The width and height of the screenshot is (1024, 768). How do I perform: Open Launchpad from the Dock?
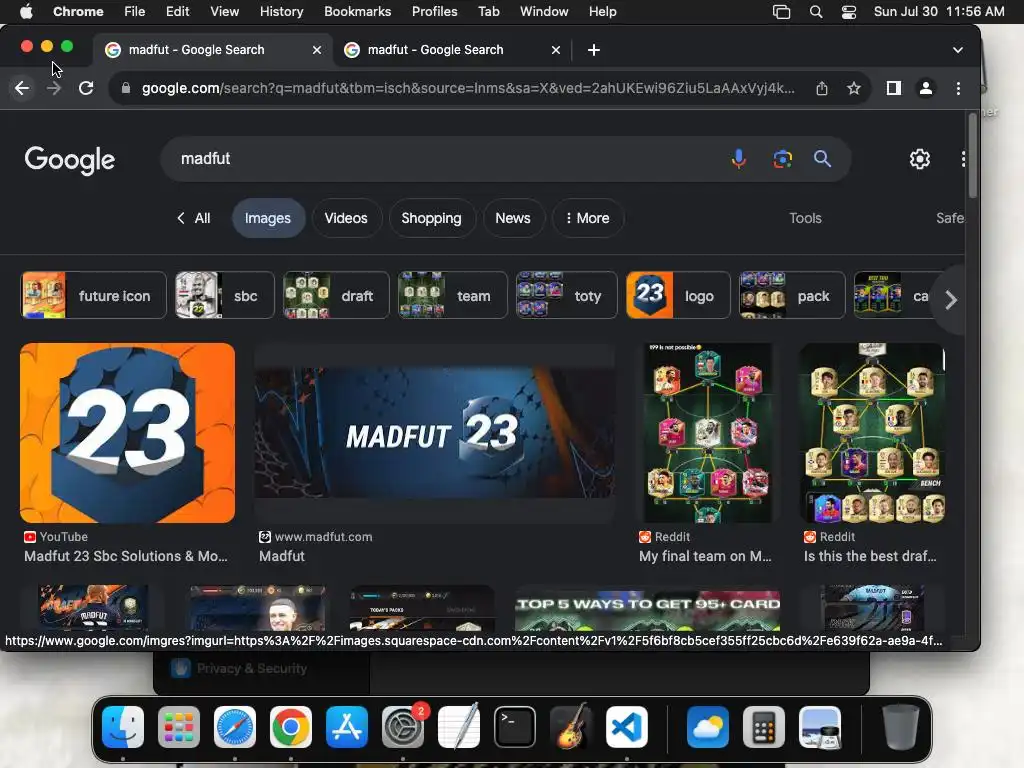[x=179, y=727]
